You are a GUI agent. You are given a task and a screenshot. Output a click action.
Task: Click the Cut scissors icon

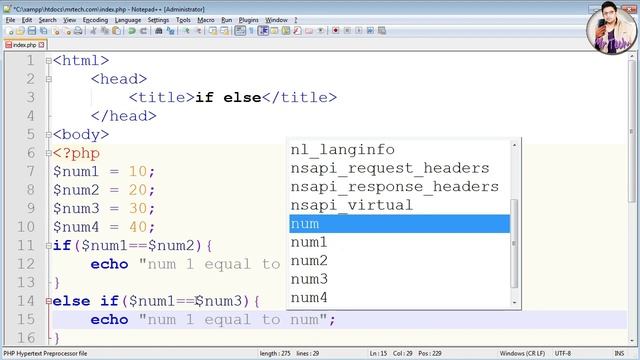coord(93,31)
